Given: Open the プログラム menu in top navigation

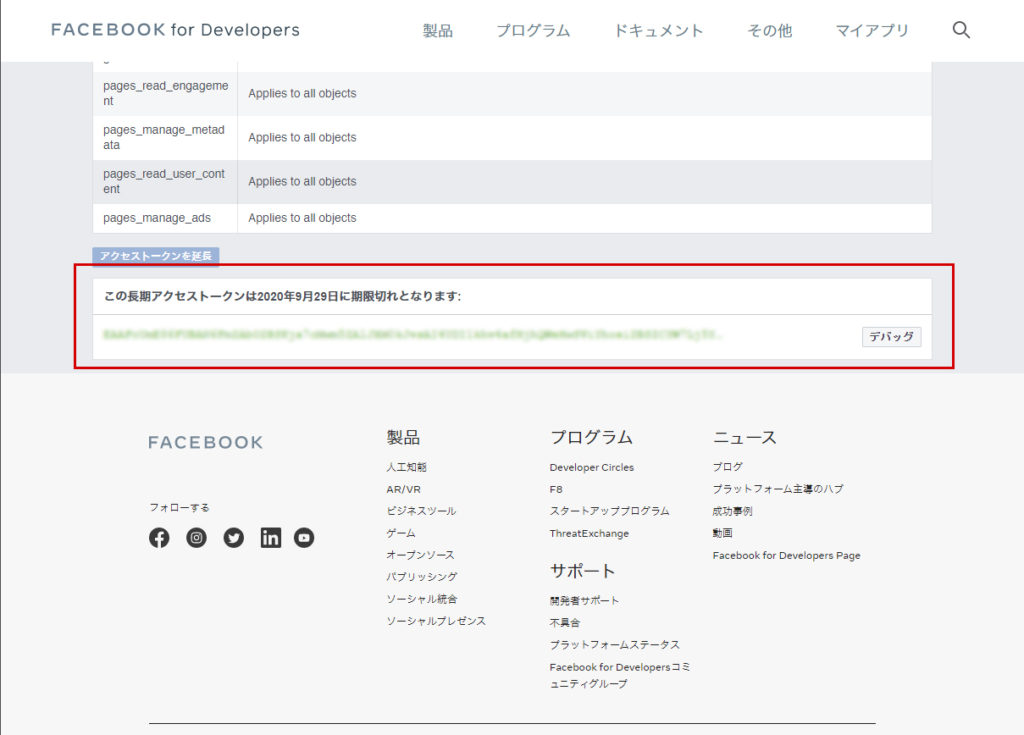Looking at the screenshot, I should [x=533, y=31].
